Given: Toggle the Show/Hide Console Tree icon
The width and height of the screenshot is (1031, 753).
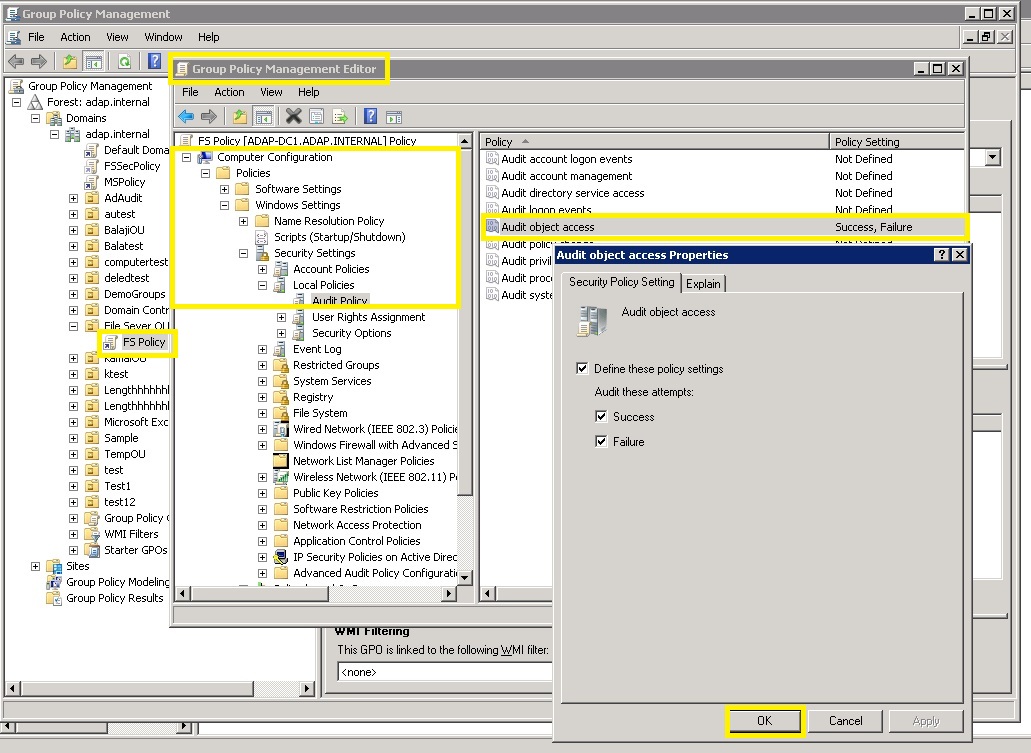Looking at the screenshot, I should (265, 116).
